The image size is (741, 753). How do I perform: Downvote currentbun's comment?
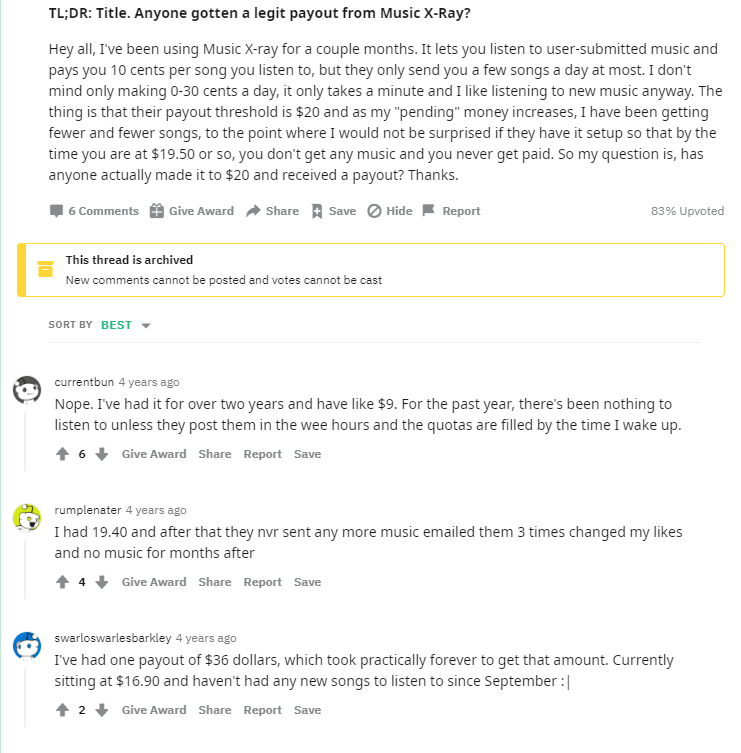click(101, 454)
